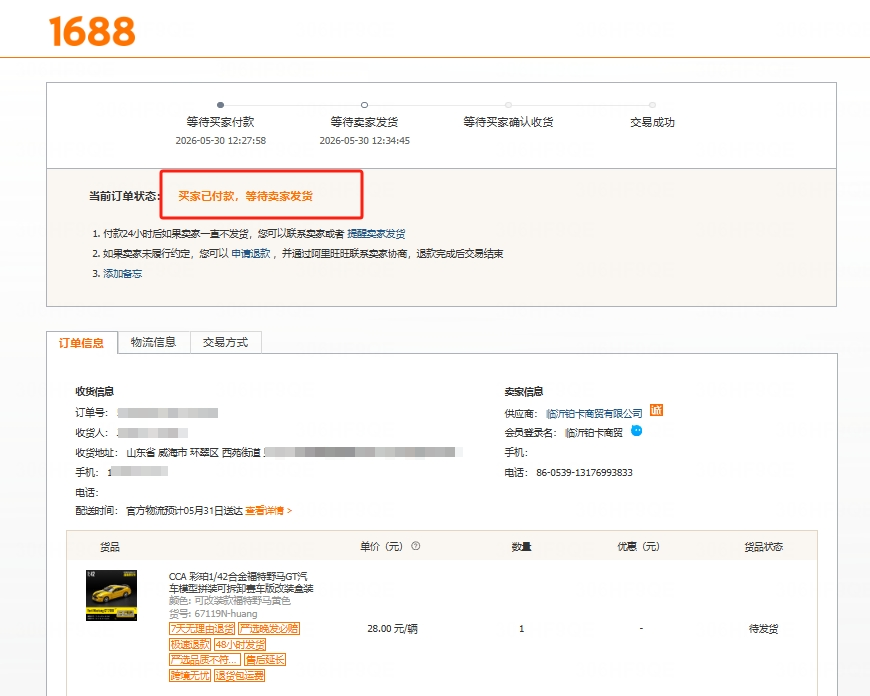Screen dimensions: 870x696
Task: Click the 严选晚发必赔 tag
Action: click(269, 629)
